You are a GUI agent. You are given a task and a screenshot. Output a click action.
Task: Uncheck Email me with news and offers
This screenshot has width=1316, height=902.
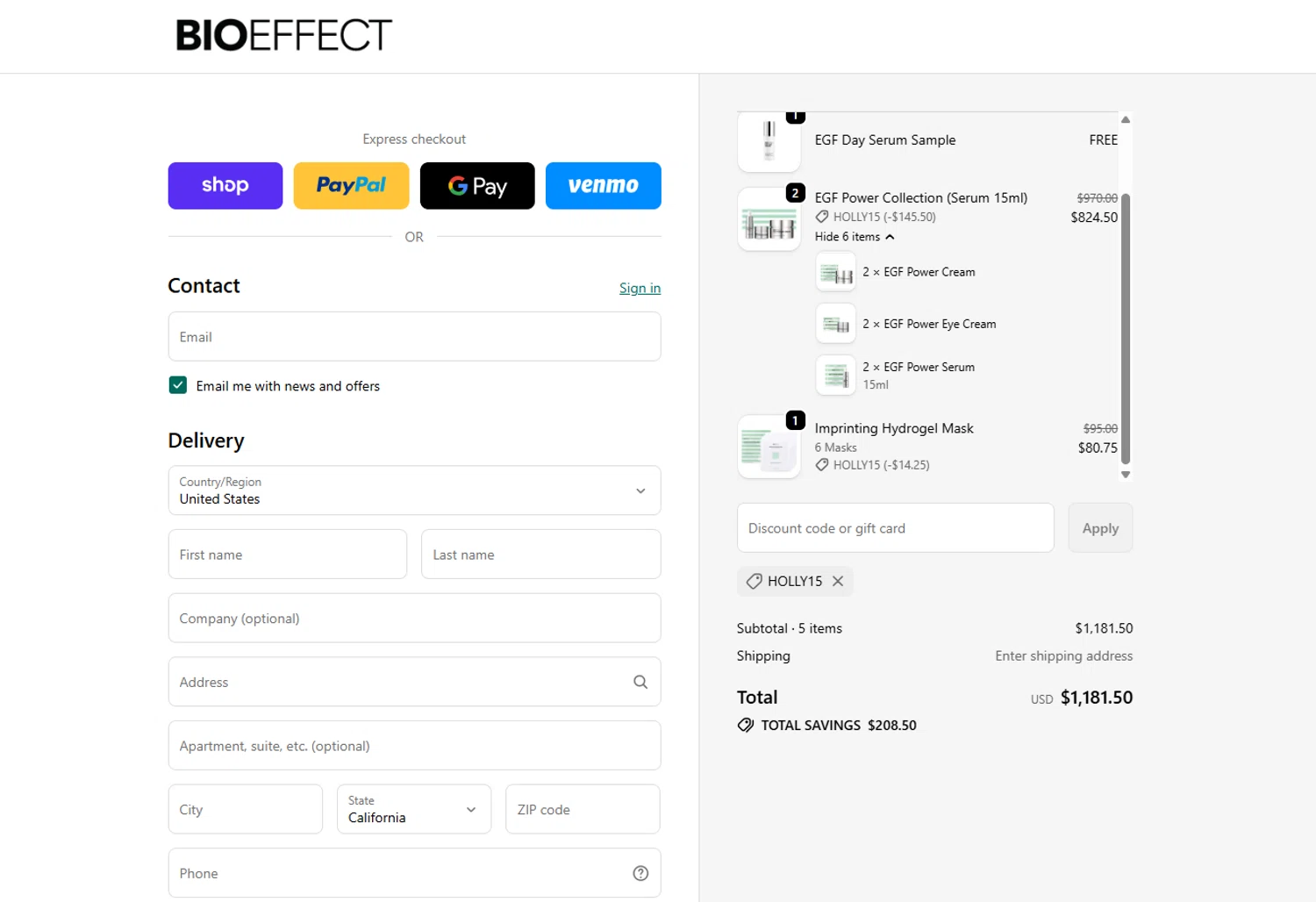178,385
